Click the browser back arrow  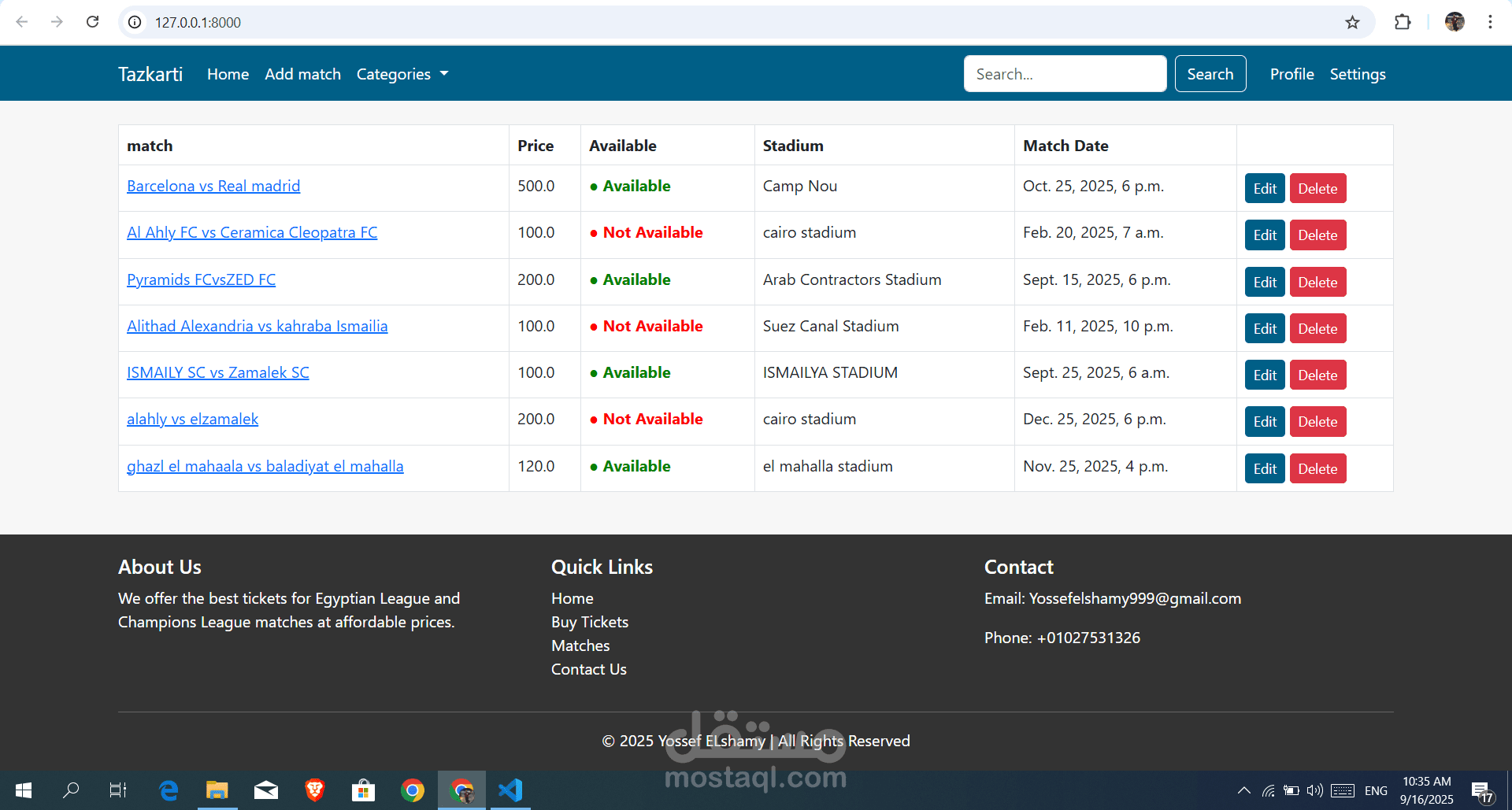pyautogui.click(x=22, y=22)
